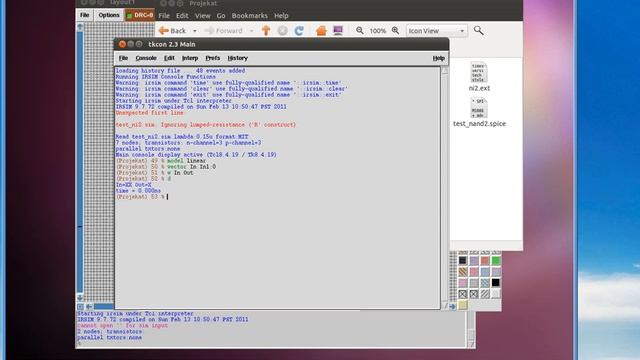Select solid black swatch in third row
The width and height of the screenshot is (640, 360).
496,282
